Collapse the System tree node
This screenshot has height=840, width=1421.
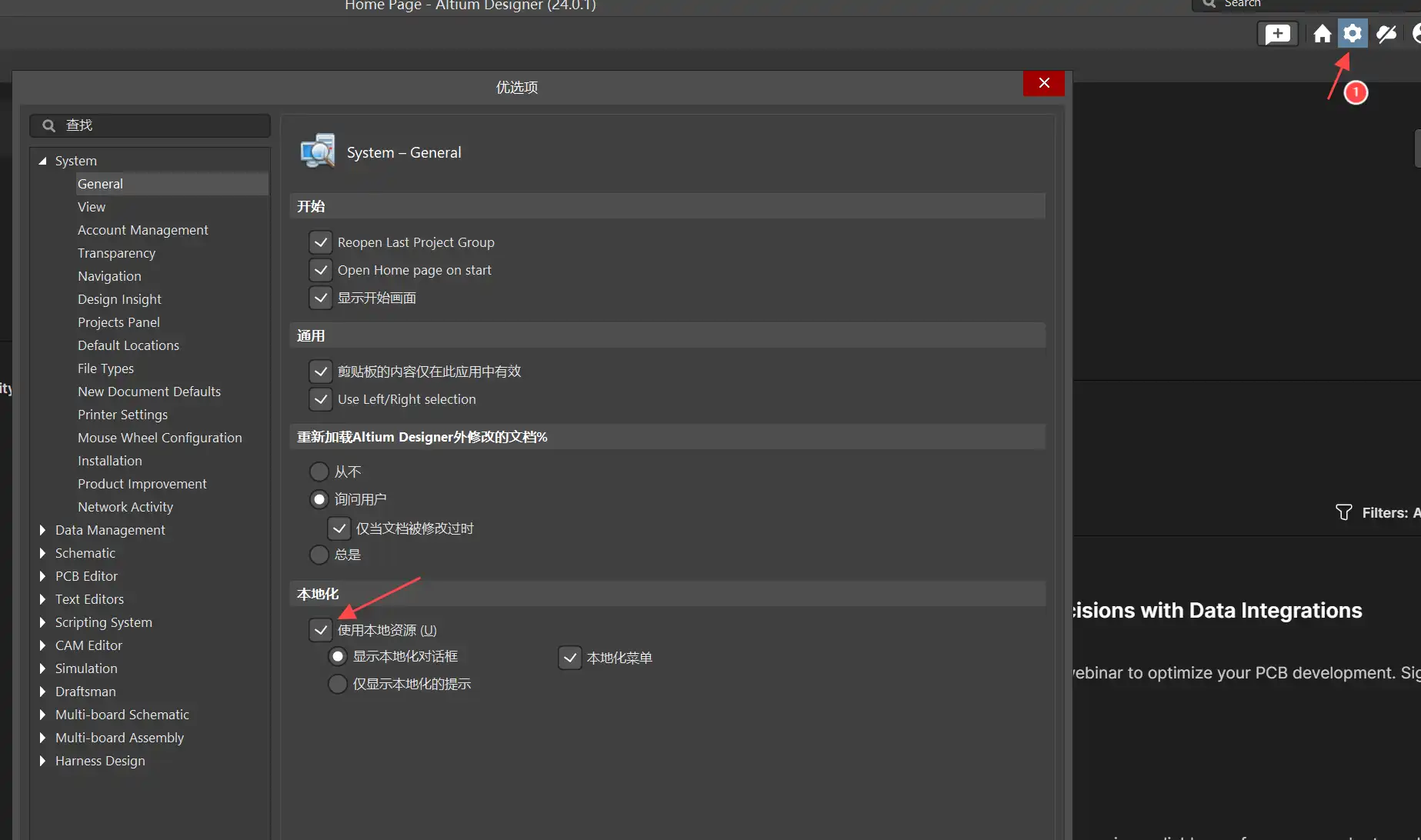point(42,161)
